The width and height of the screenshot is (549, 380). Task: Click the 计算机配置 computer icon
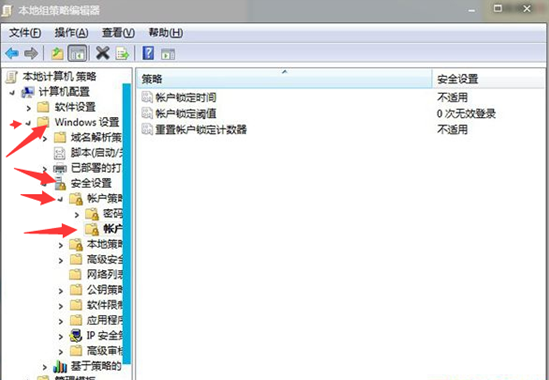pos(28,92)
